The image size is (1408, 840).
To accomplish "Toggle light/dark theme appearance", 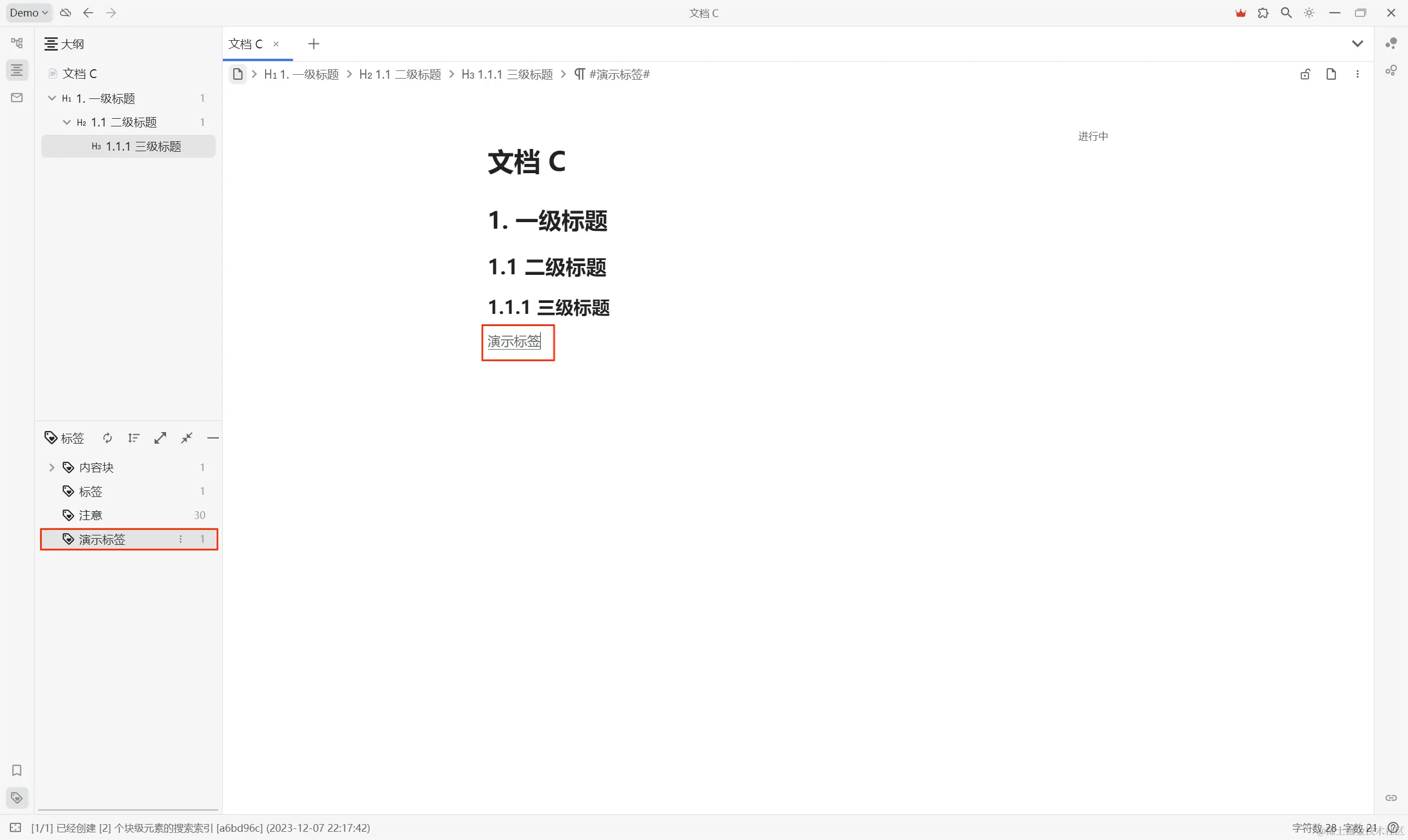I will coord(1309,13).
